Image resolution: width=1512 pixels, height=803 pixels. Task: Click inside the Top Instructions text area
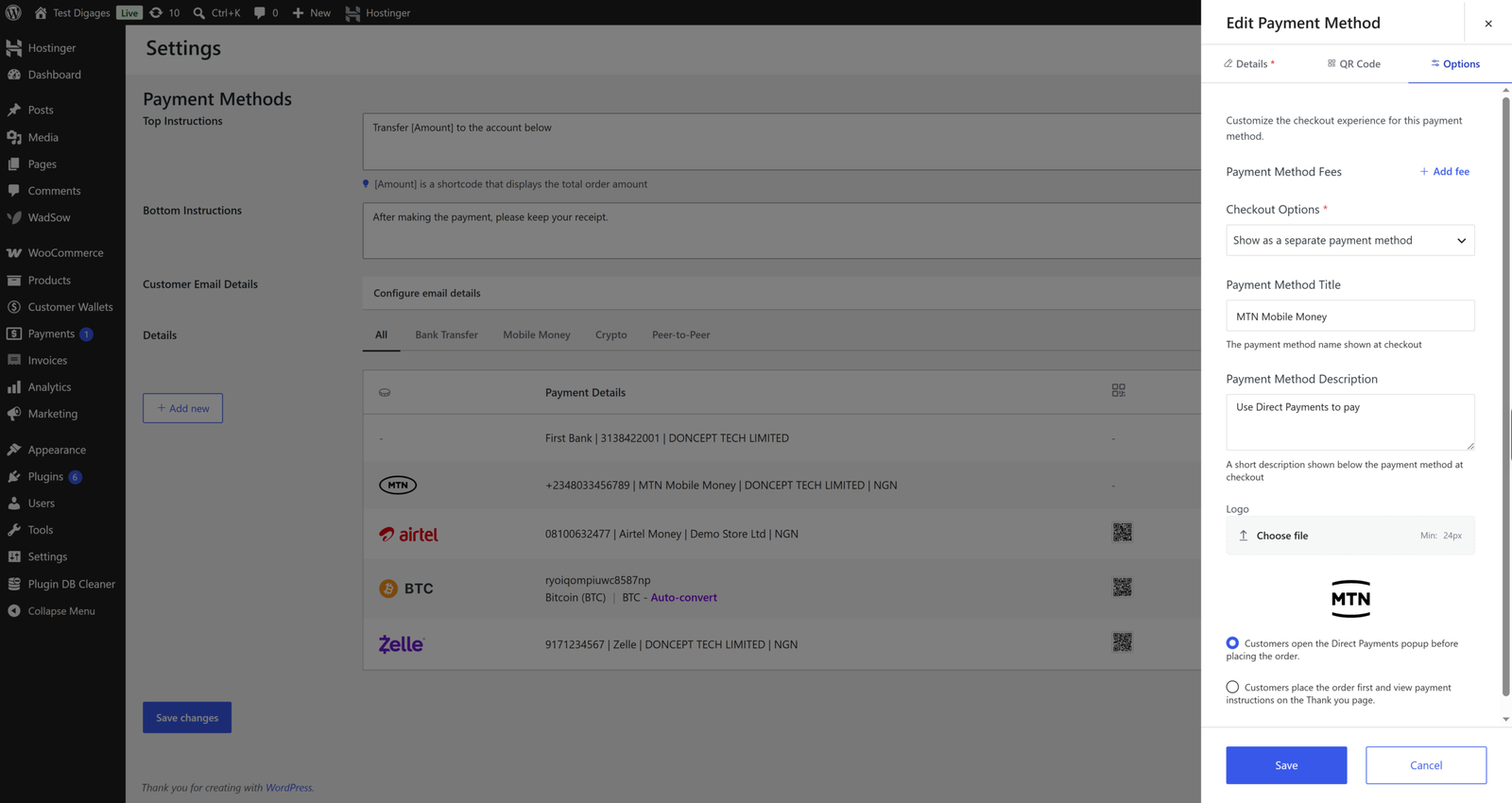click(x=782, y=142)
